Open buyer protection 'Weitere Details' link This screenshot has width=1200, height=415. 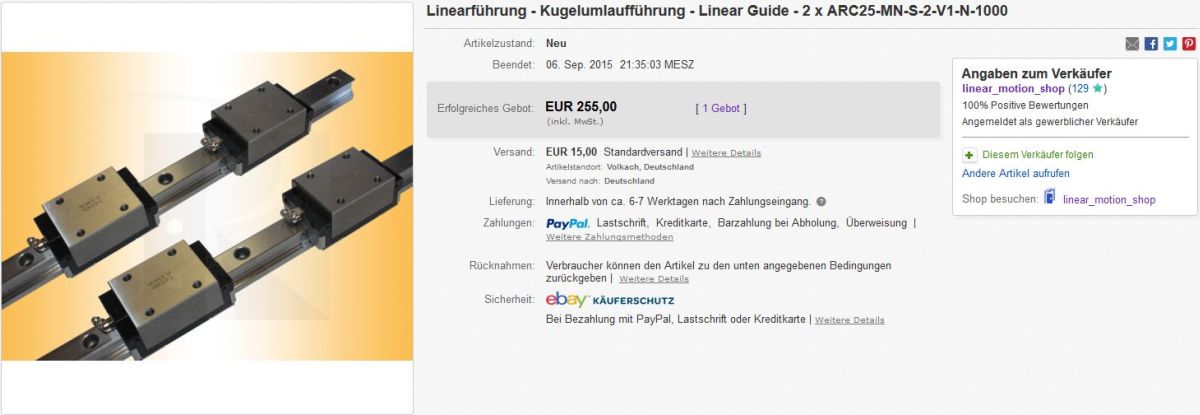(x=850, y=320)
